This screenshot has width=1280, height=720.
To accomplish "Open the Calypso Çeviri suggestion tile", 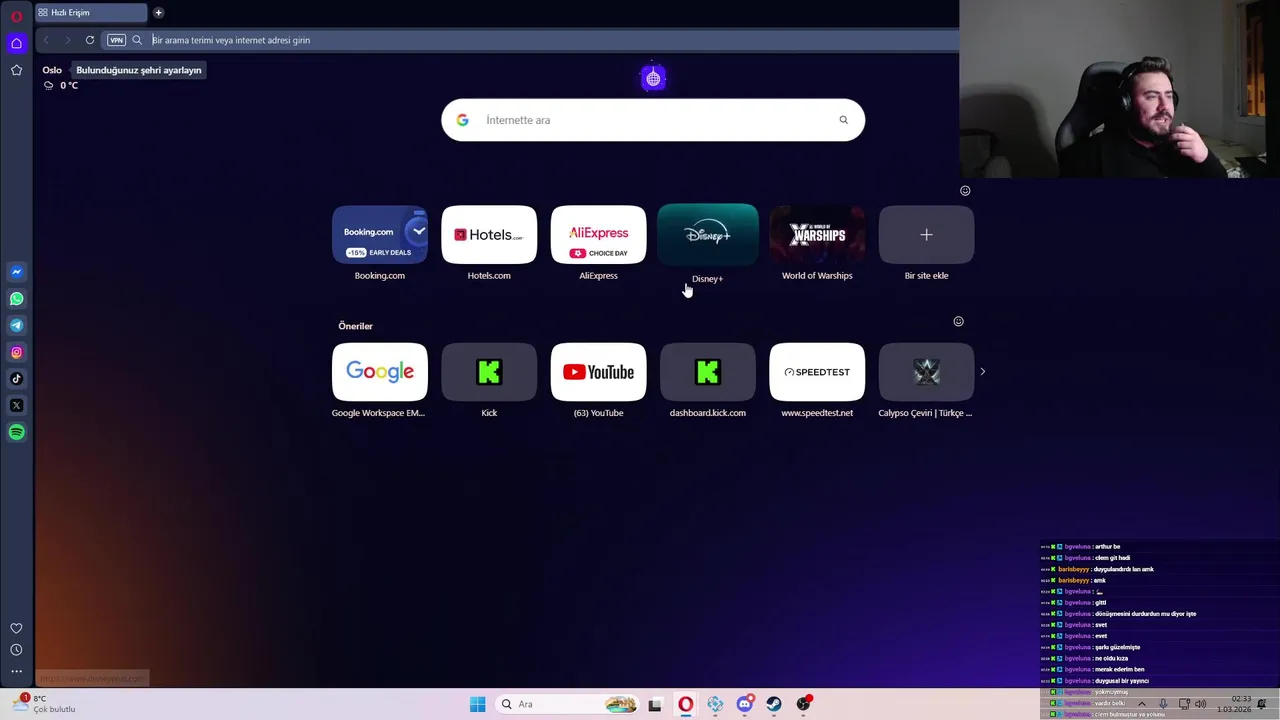I will pyautogui.click(x=926, y=372).
